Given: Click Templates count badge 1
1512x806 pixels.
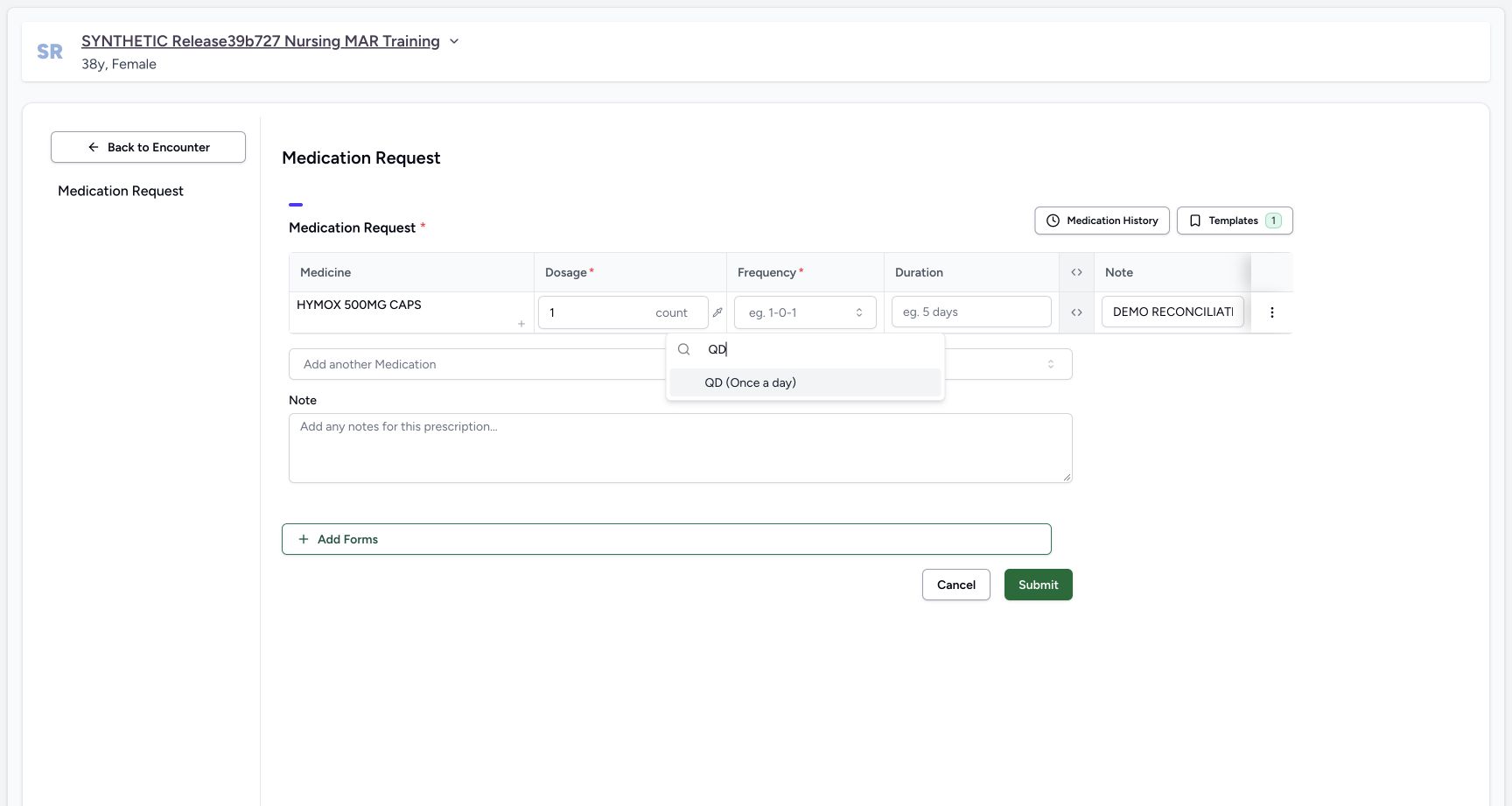Looking at the screenshot, I should coord(1274,221).
